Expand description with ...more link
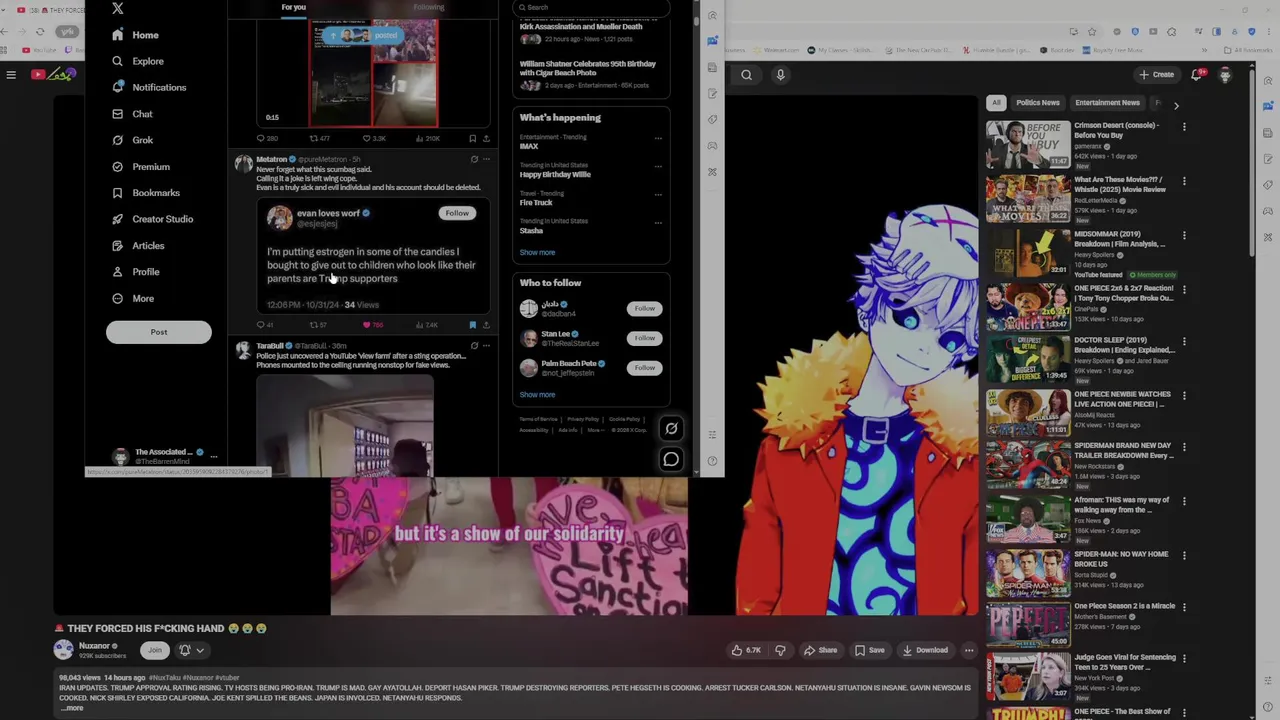This screenshot has width=1280, height=720. tap(72, 708)
